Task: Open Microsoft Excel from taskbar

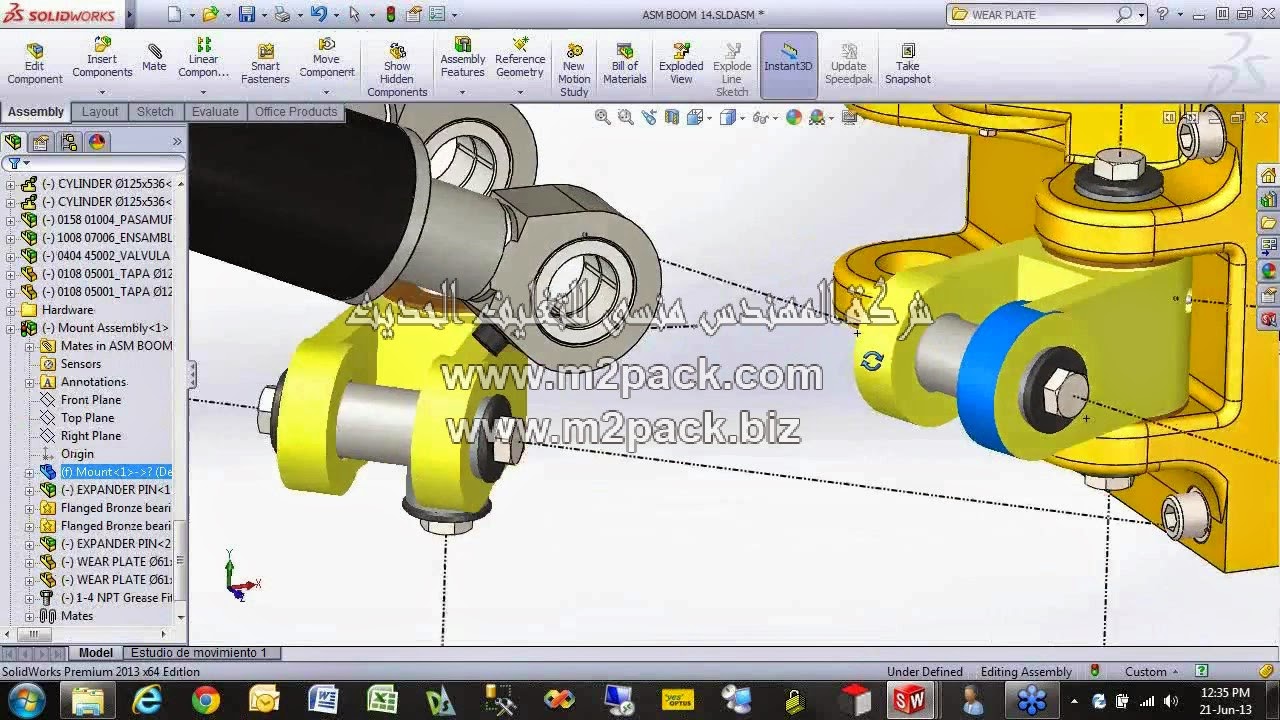Action: pyautogui.click(x=382, y=701)
